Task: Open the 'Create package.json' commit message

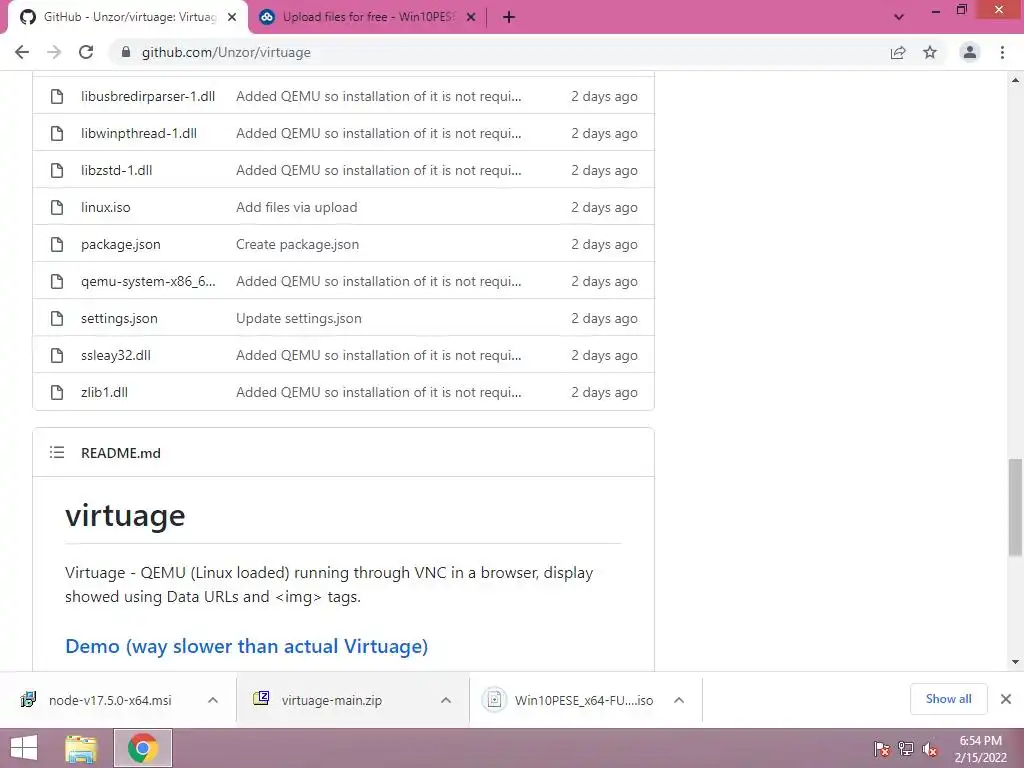Action: pyautogui.click(x=297, y=244)
